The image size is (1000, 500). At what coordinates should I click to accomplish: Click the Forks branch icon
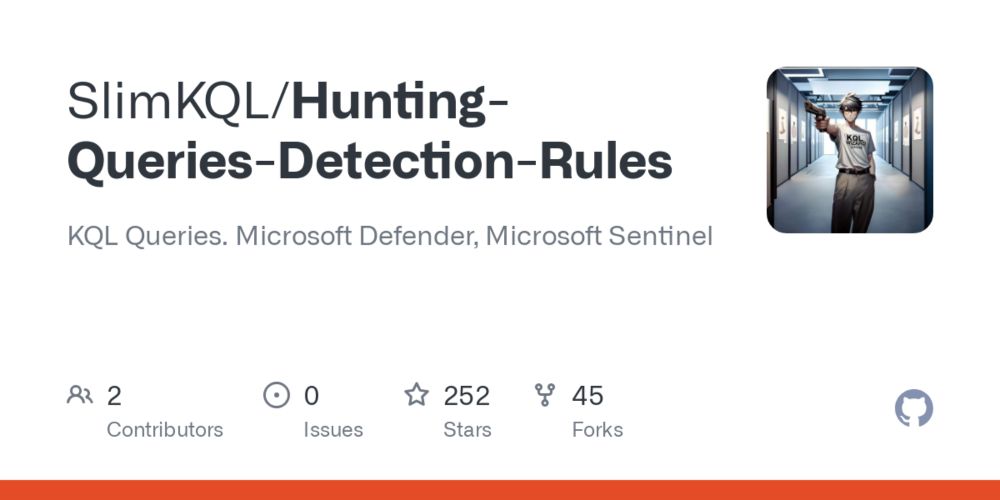(545, 395)
